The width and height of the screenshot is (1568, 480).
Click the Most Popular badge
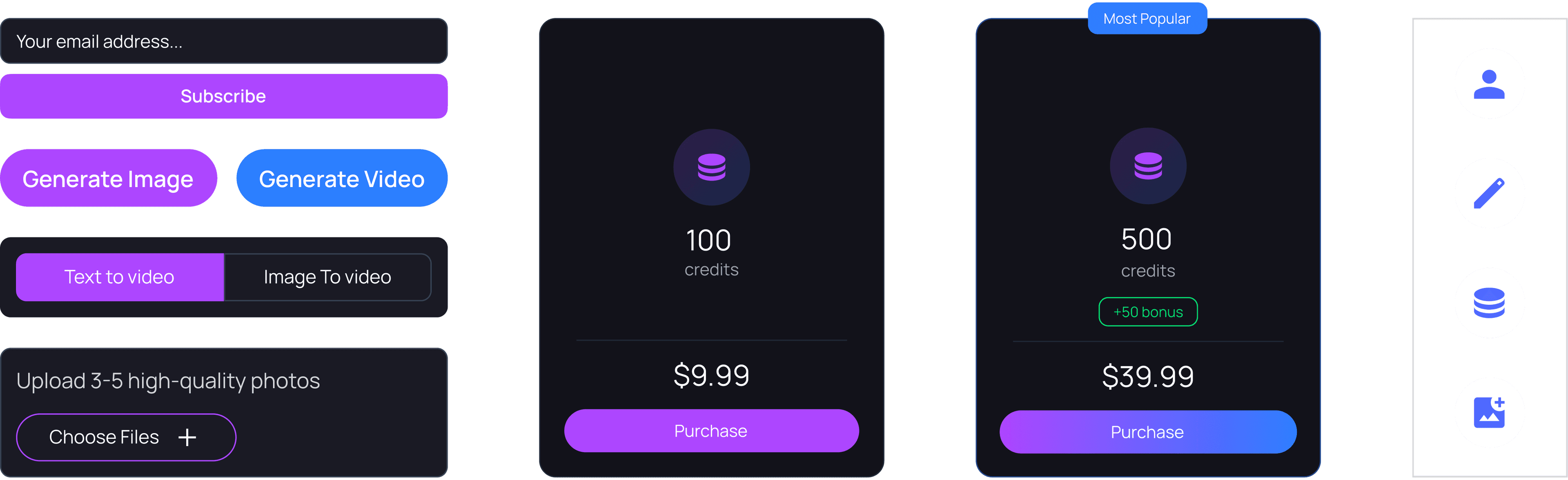[x=1147, y=19]
